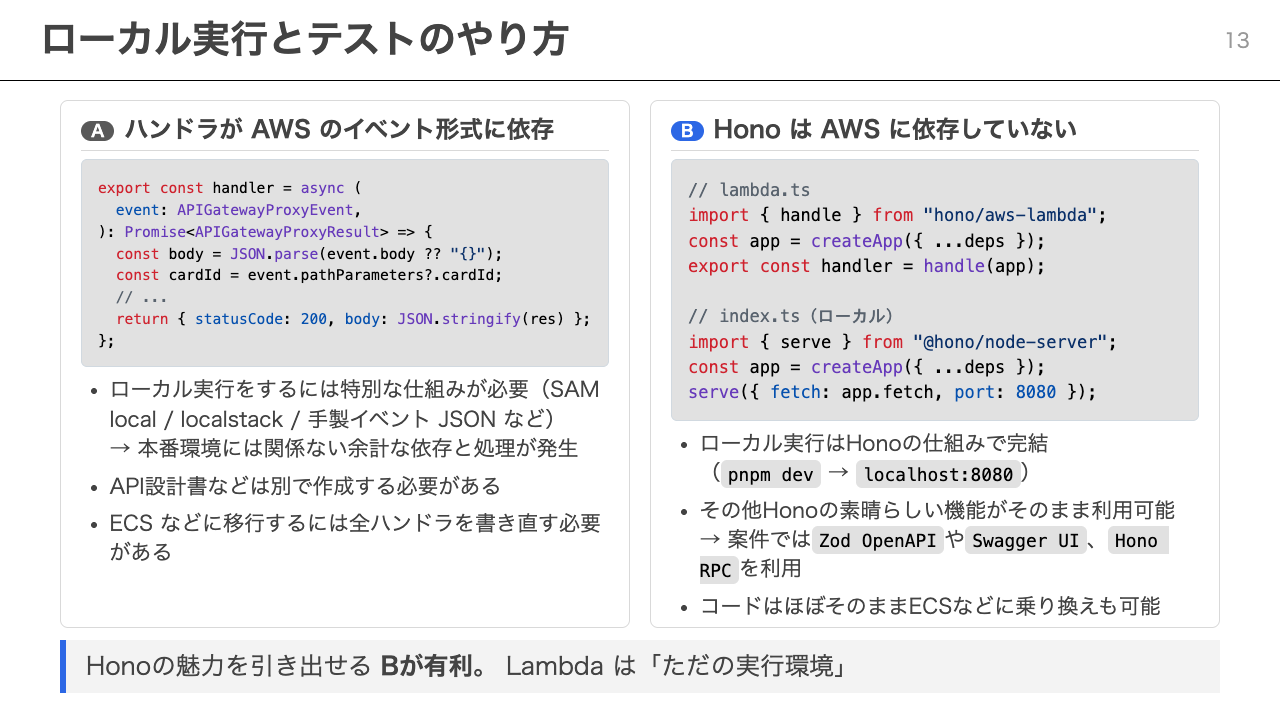Click the blue accent bar of conclusion box
Screen dimensions: 1280x720
63,666
